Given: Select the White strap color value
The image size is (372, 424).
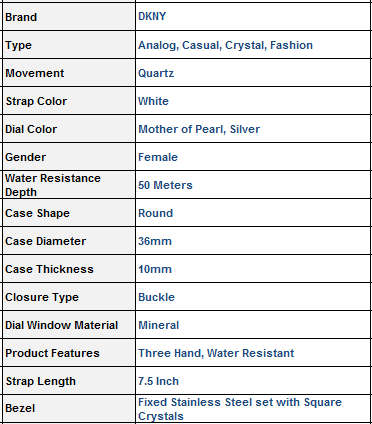Looking at the screenshot, I should click(x=153, y=101).
